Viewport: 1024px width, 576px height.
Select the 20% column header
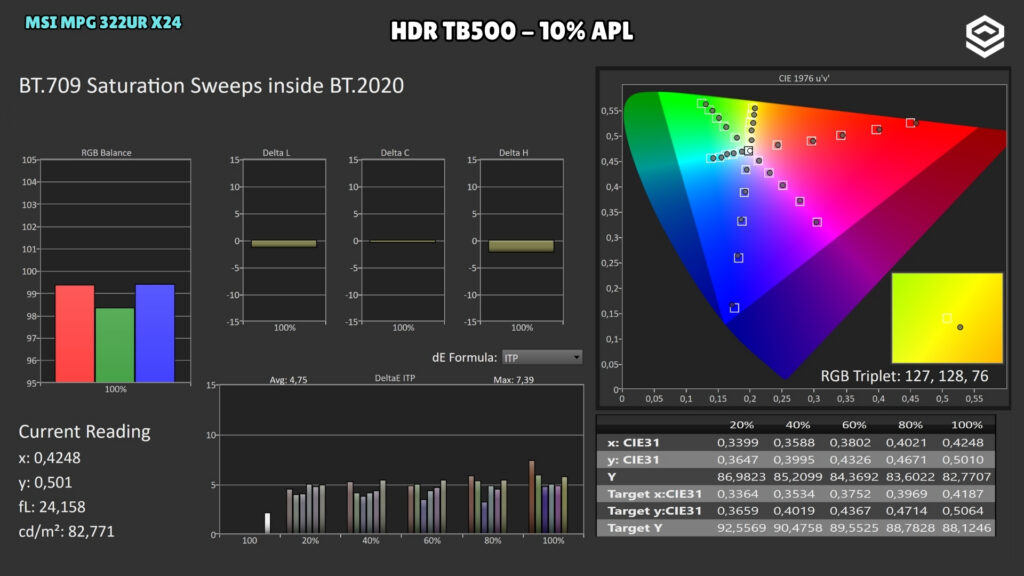tap(741, 424)
